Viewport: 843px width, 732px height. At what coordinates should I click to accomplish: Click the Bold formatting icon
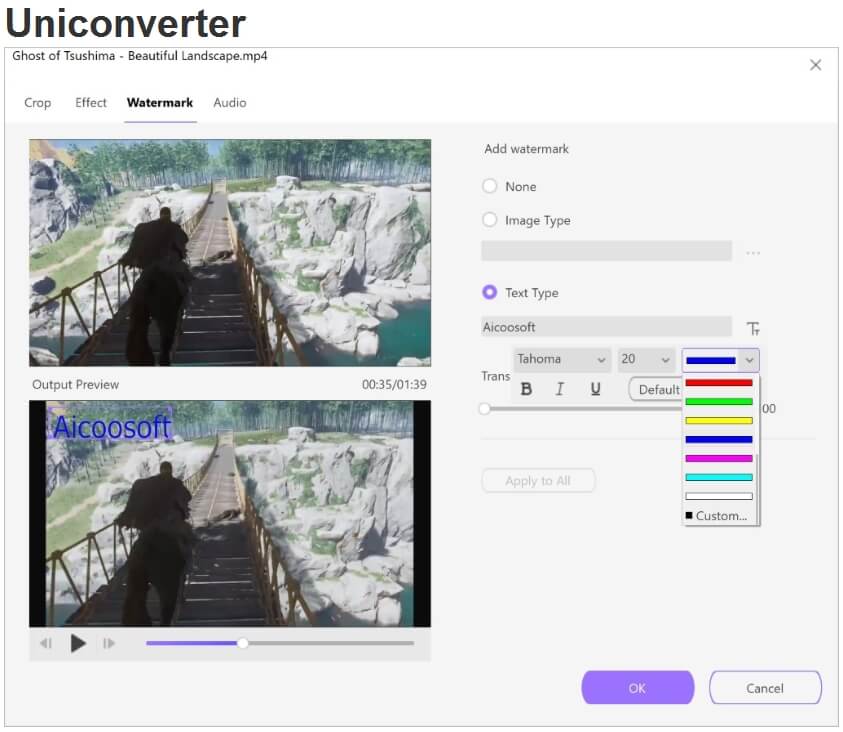[x=526, y=389]
